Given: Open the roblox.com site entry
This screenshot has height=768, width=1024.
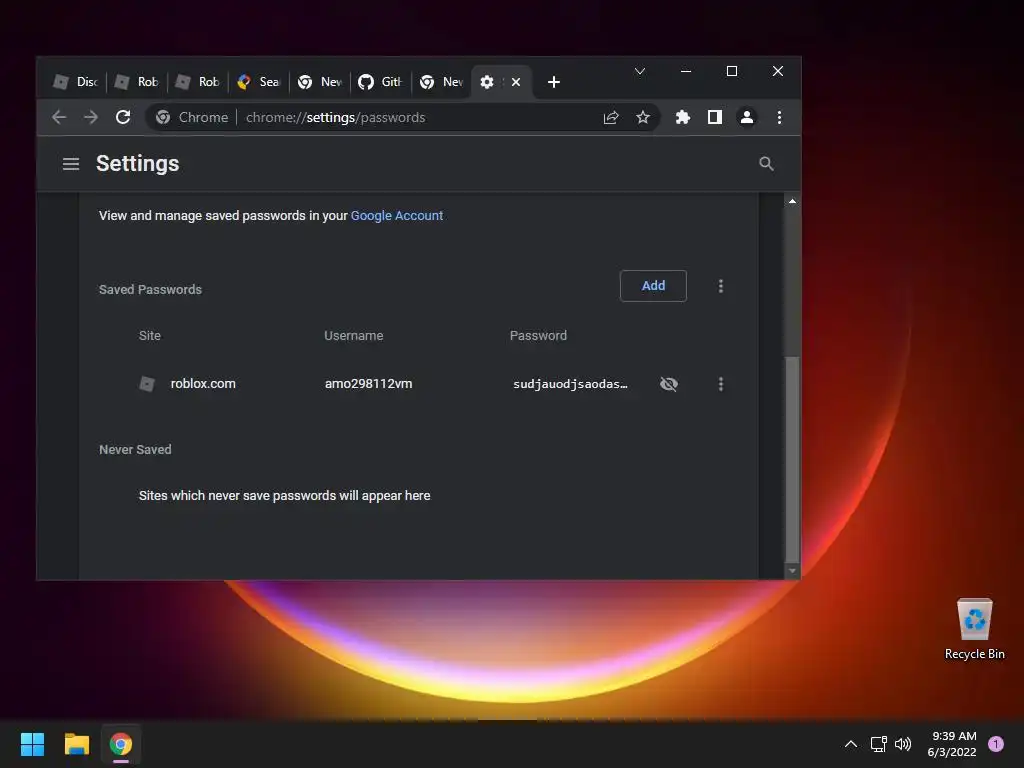Looking at the screenshot, I should [203, 384].
